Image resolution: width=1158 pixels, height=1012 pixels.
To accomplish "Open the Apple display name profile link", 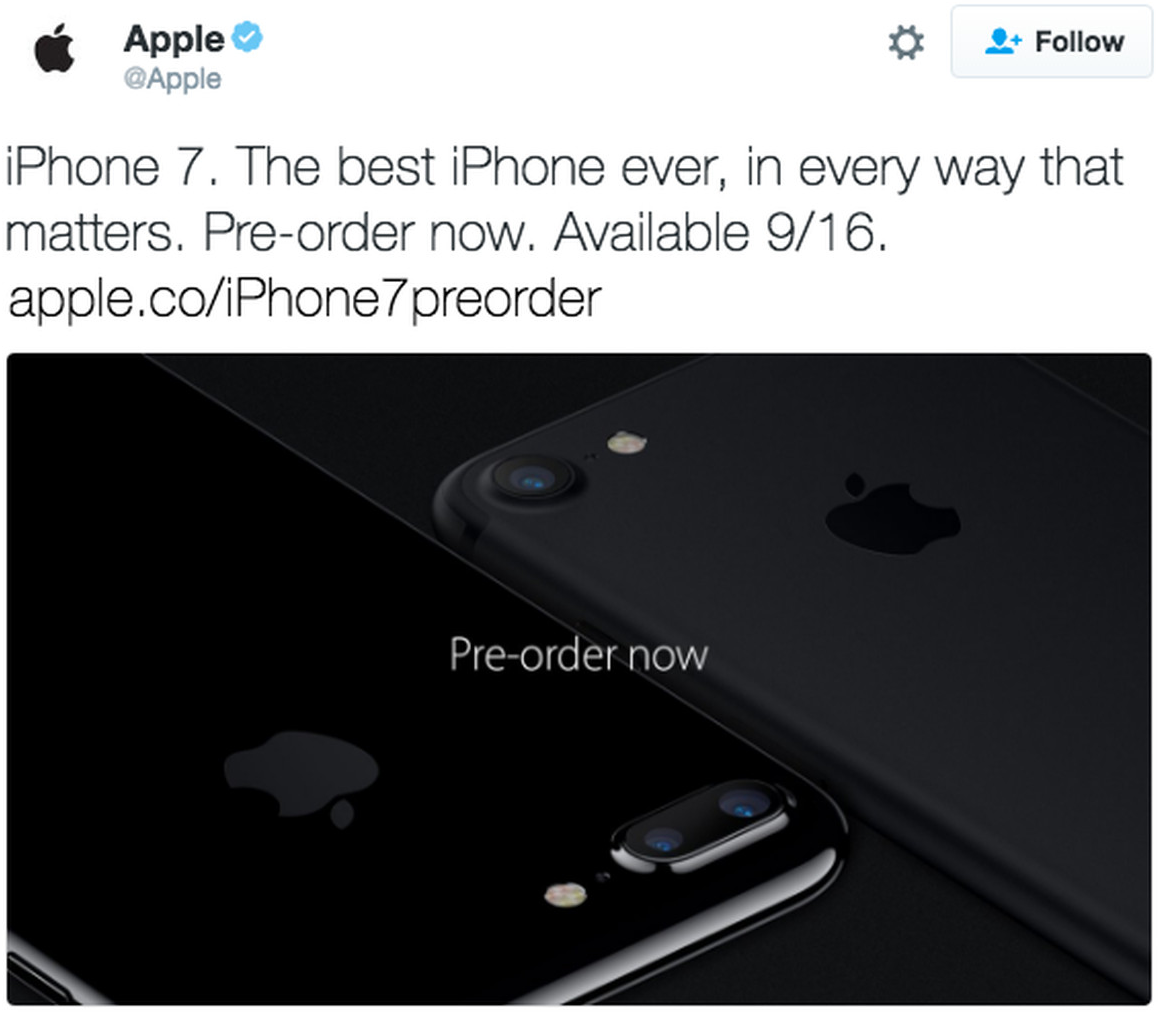I will point(174,38).
